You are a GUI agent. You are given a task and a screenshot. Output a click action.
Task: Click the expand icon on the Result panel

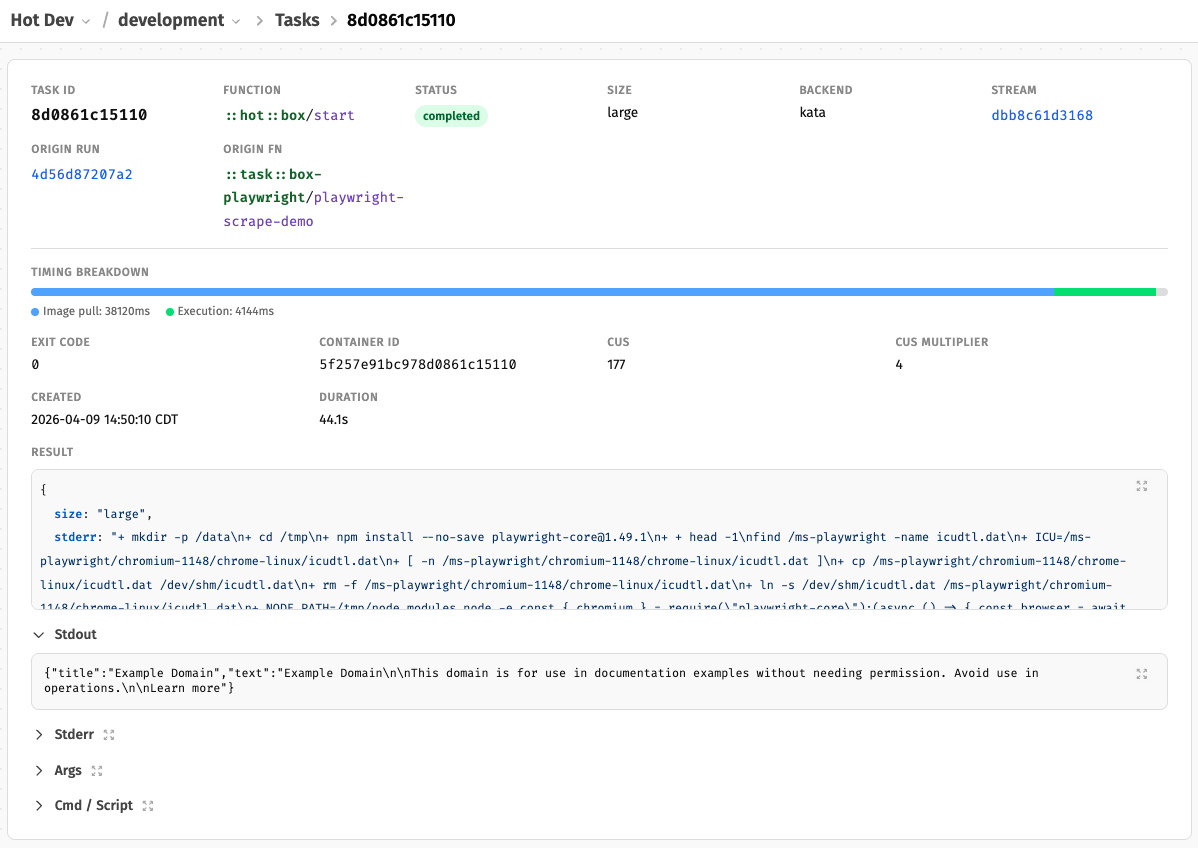(1141, 486)
